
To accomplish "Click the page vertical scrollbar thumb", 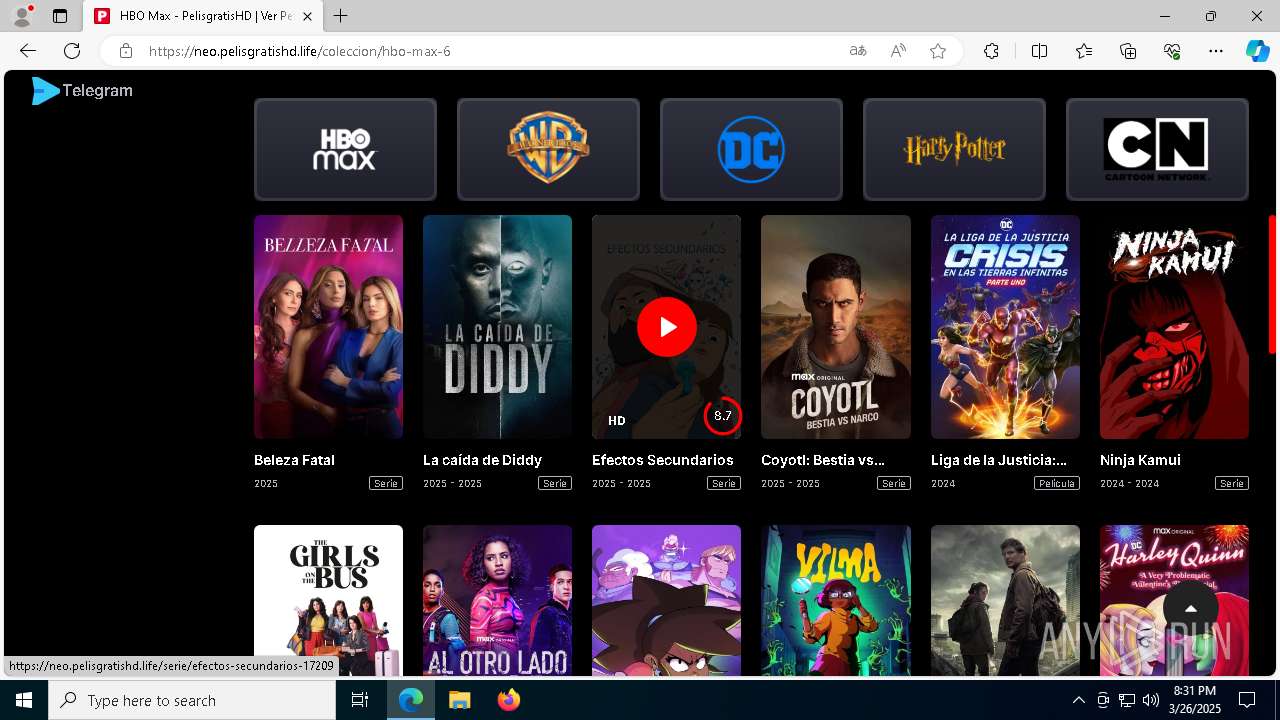I will (x=1272, y=284).
